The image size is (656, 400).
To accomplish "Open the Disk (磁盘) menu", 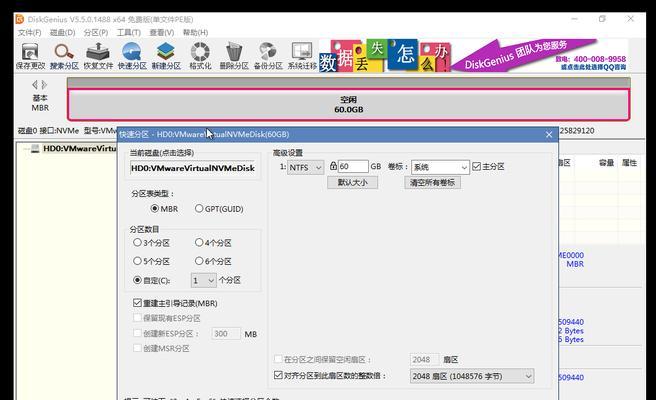I will (x=62, y=32).
